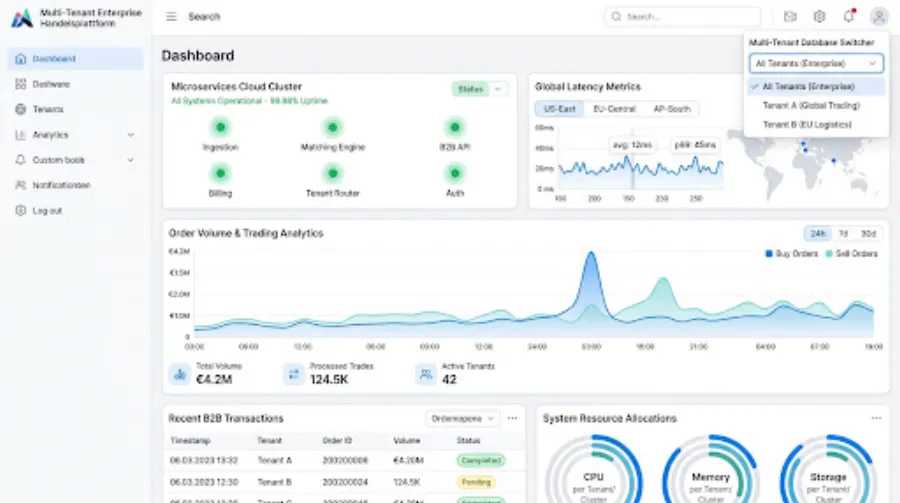Click the Pending status badge for Tenant B

[x=476, y=482]
